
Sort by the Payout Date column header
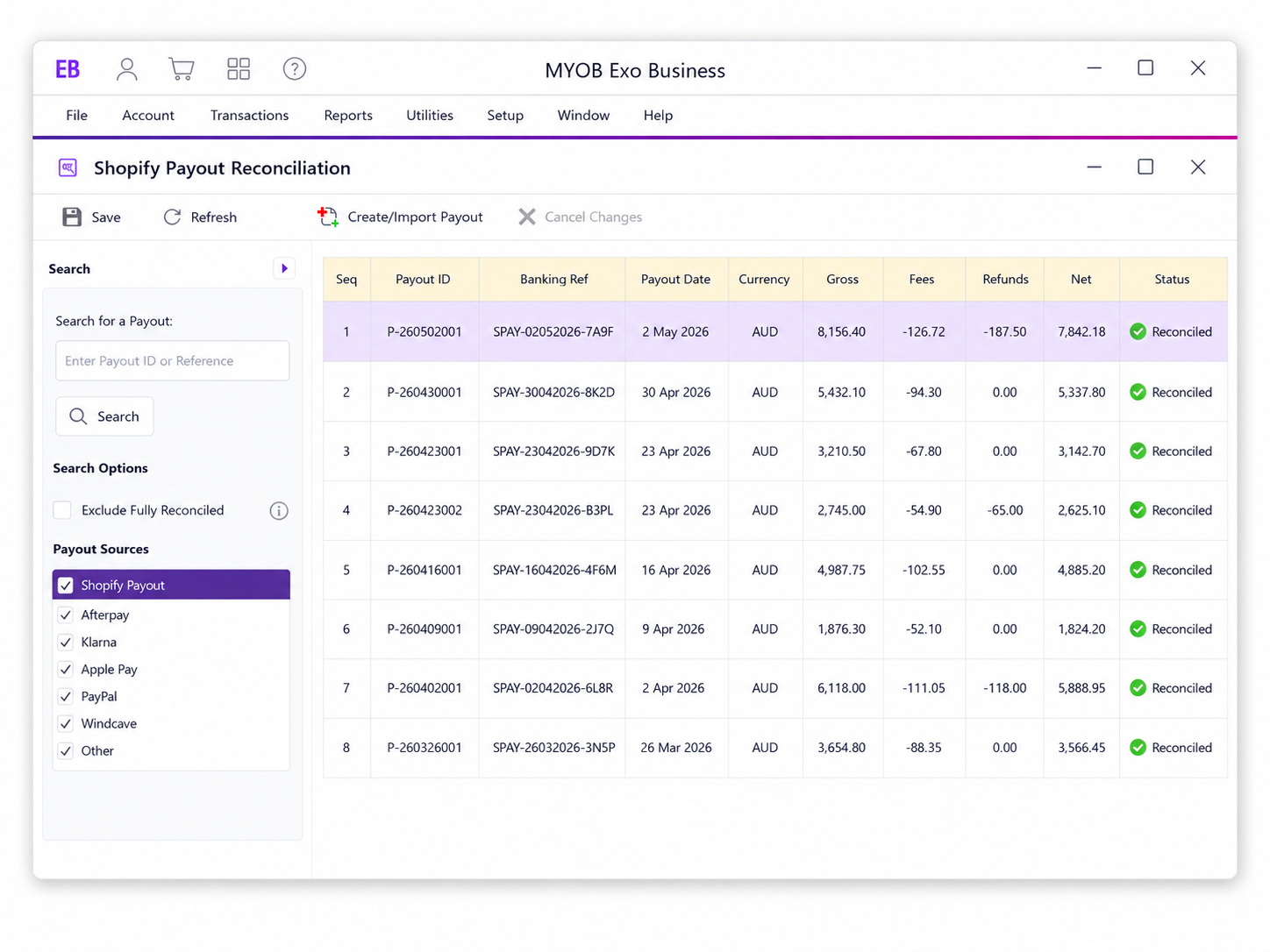[676, 280]
